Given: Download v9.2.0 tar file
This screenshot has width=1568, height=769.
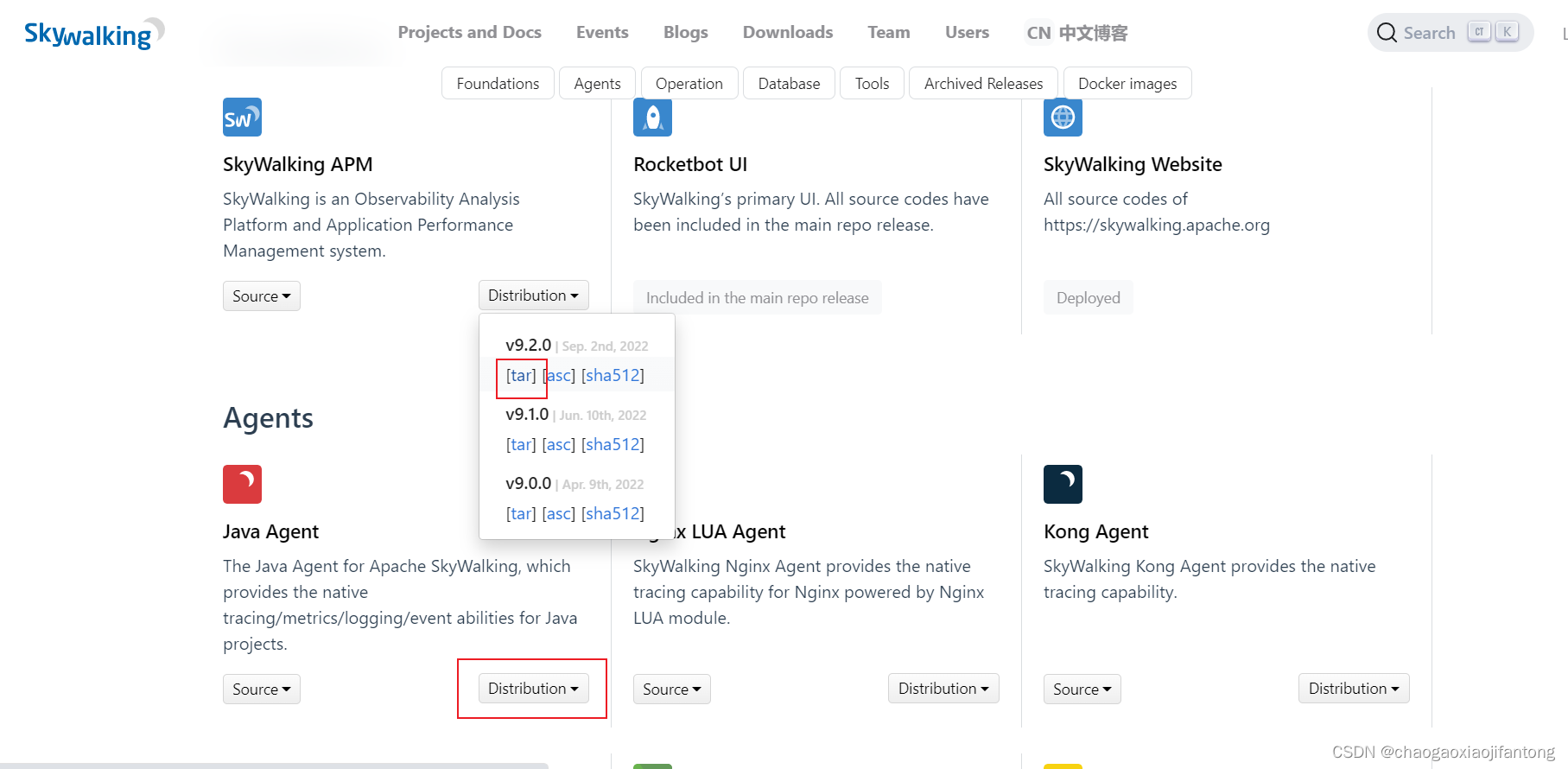Looking at the screenshot, I should click(x=521, y=375).
